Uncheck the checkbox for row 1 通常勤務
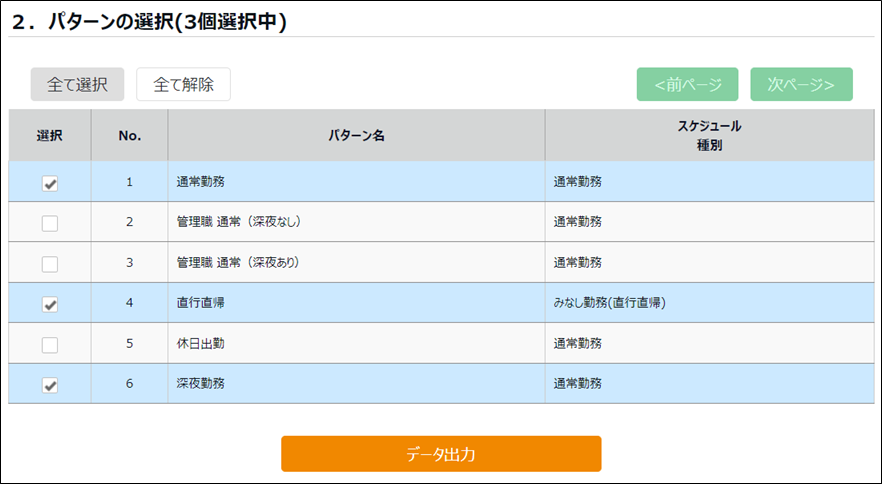Screen dimensions: 882x484 click(x=50, y=183)
